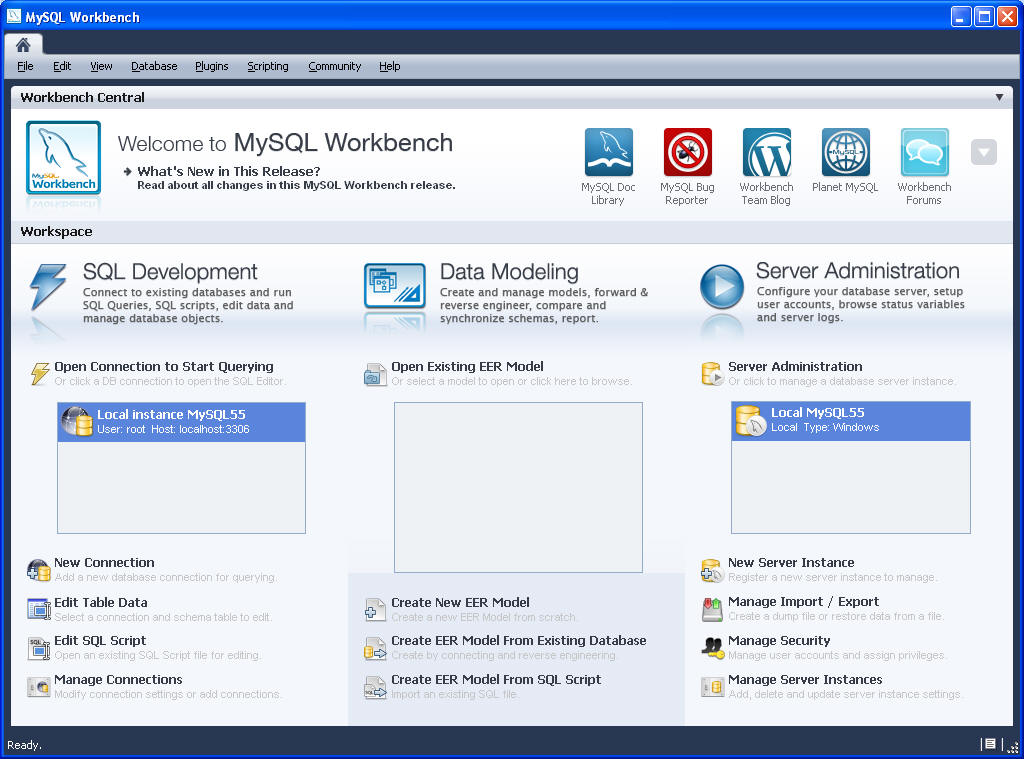Open the File menu
Image resolution: width=1024 pixels, height=759 pixels.
pyautogui.click(x=25, y=66)
